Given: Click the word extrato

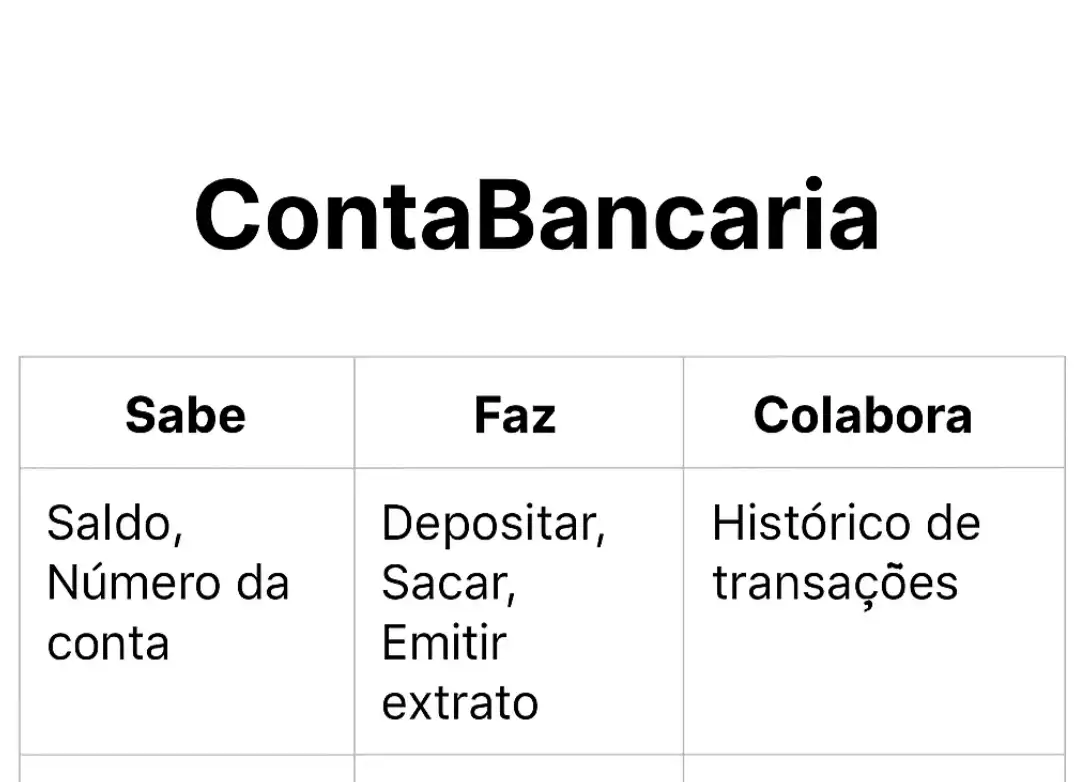Looking at the screenshot, I should (x=459, y=703).
